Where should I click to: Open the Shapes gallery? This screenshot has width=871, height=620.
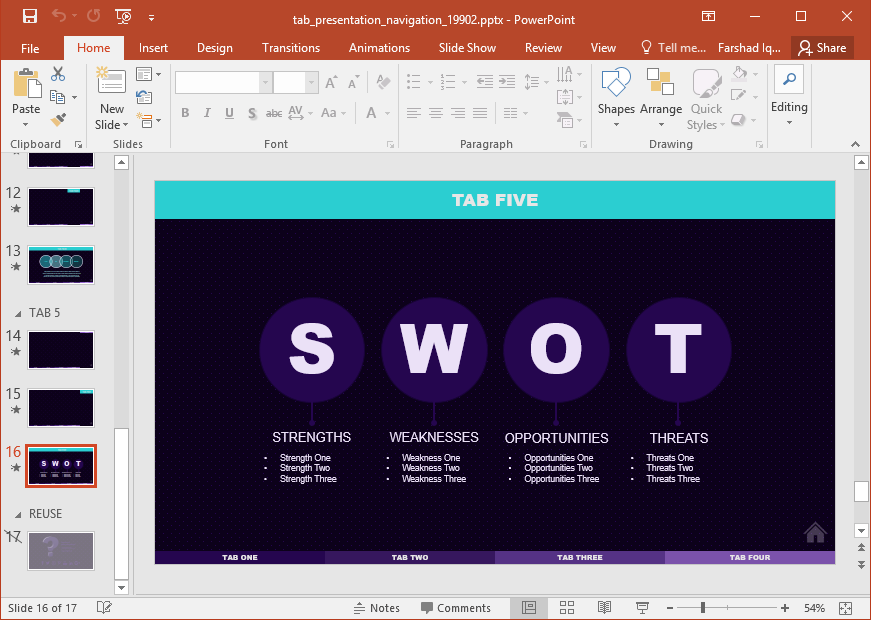[x=616, y=97]
